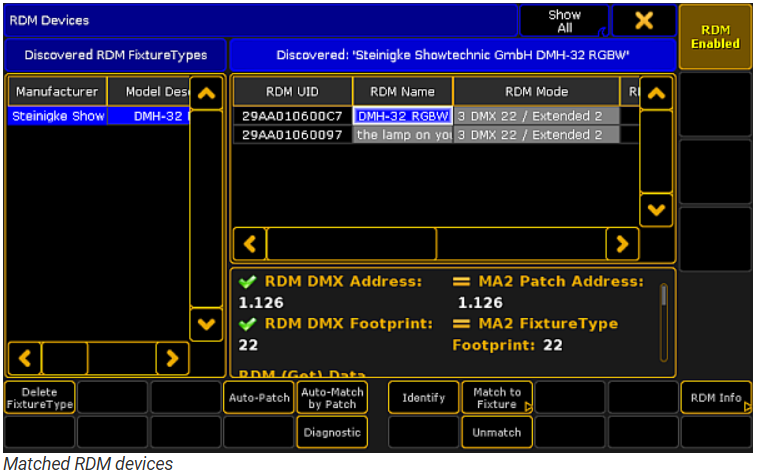Click the vertical scrollbar track in fixture types list
757x472 pixels.
(206, 208)
